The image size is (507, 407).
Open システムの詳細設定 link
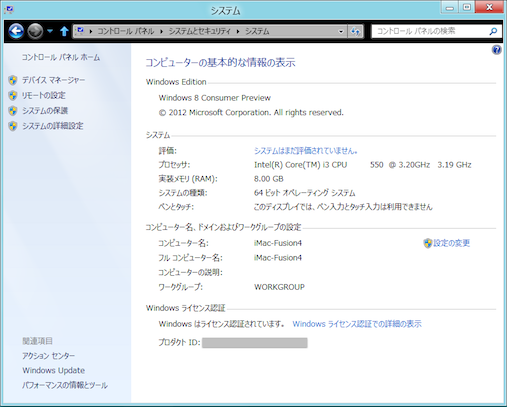[x=53, y=126]
